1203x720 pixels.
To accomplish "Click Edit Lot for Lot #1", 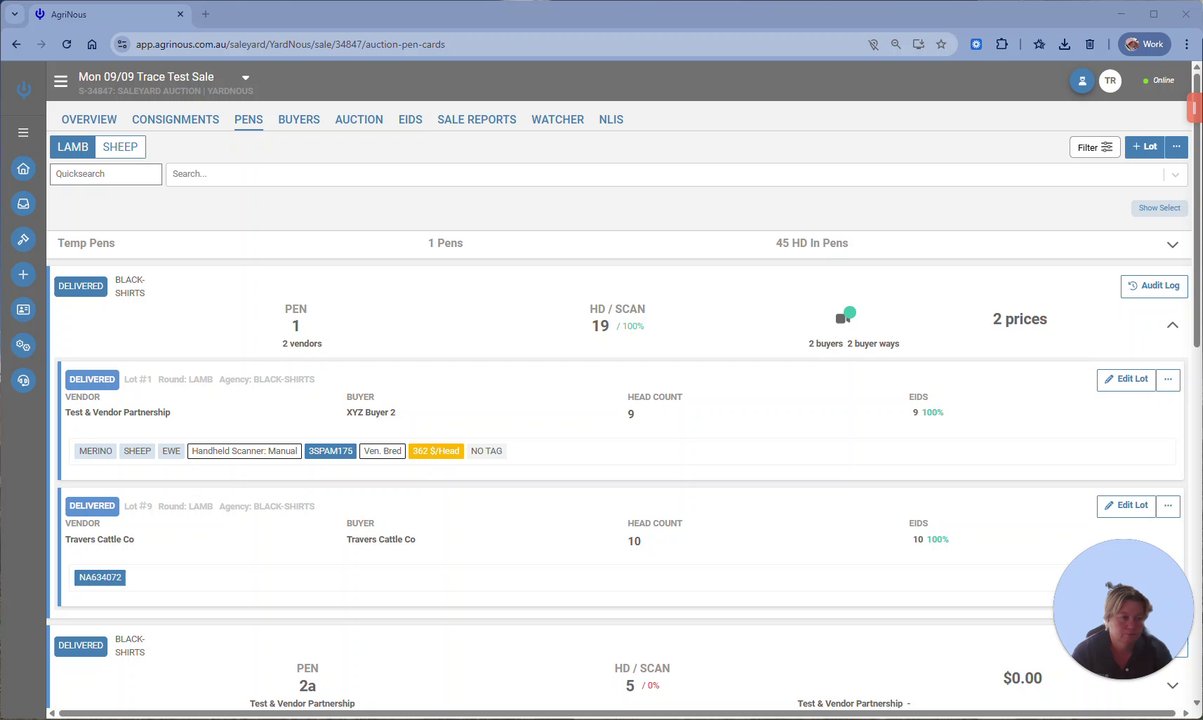I will (1126, 379).
